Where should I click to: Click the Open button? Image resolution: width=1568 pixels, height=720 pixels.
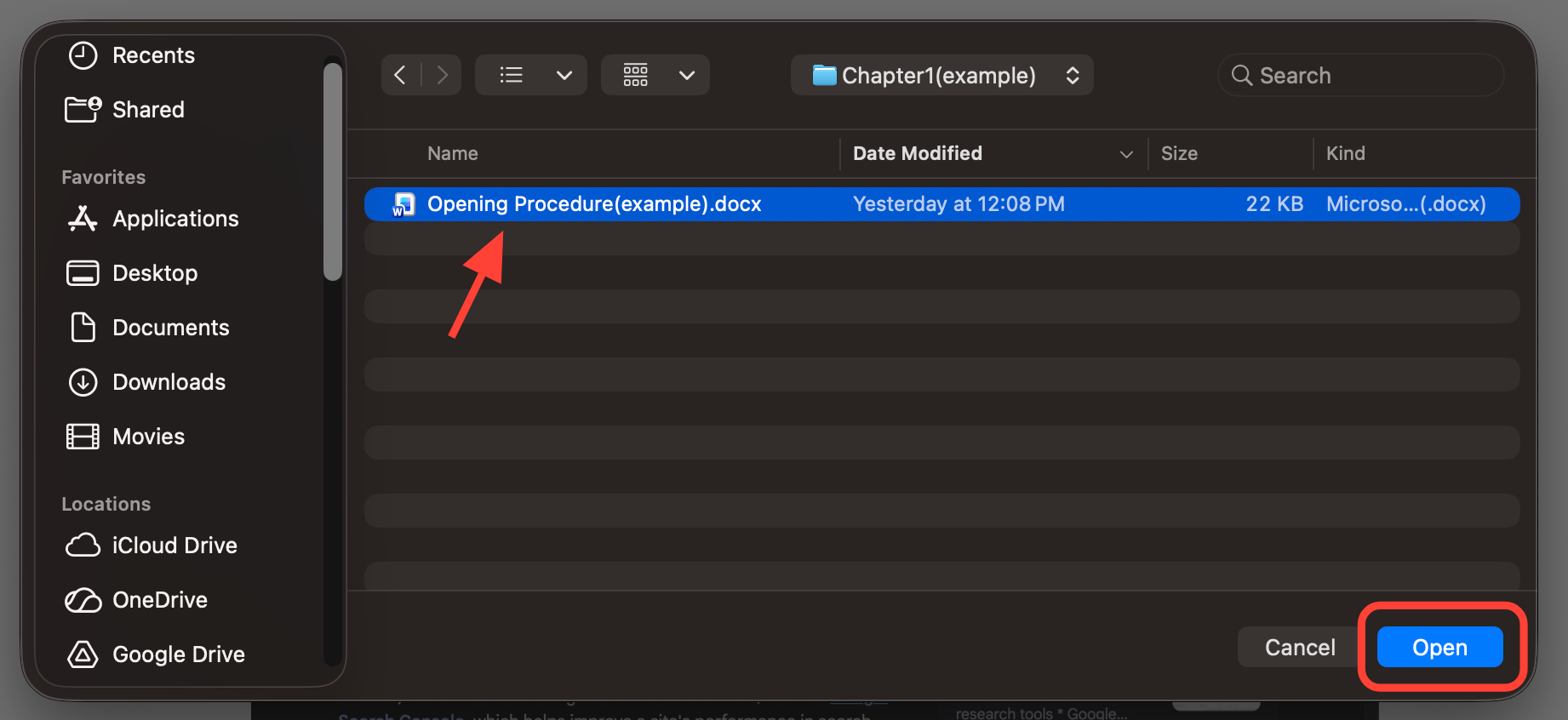coord(1439,648)
